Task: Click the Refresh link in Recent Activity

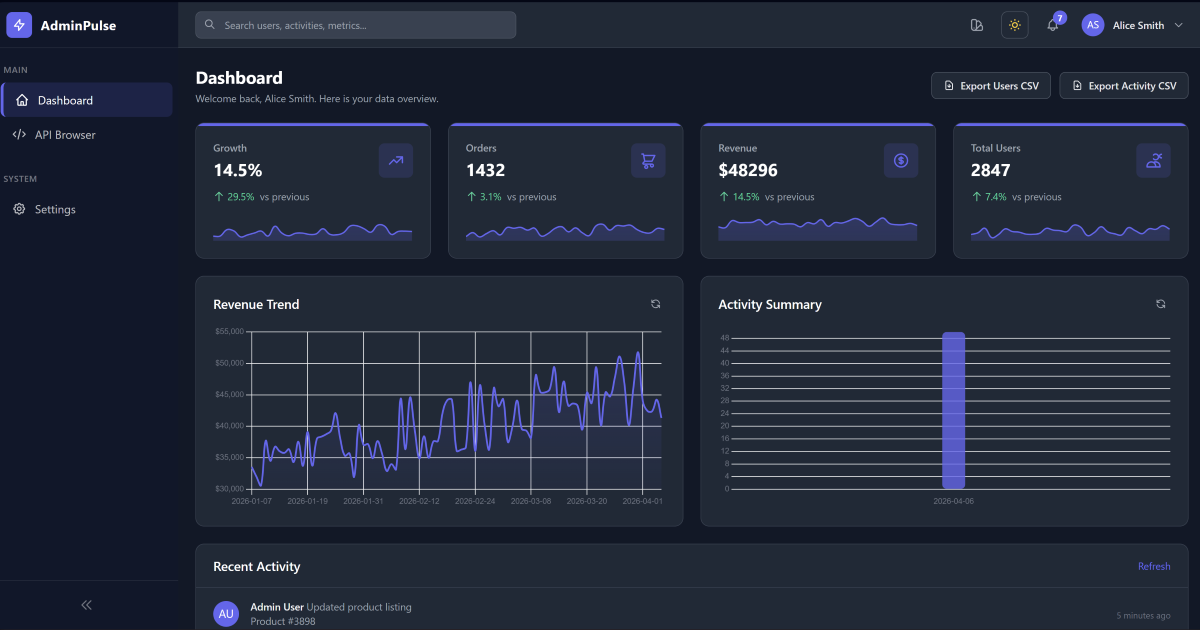Action: click(x=1154, y=566)
